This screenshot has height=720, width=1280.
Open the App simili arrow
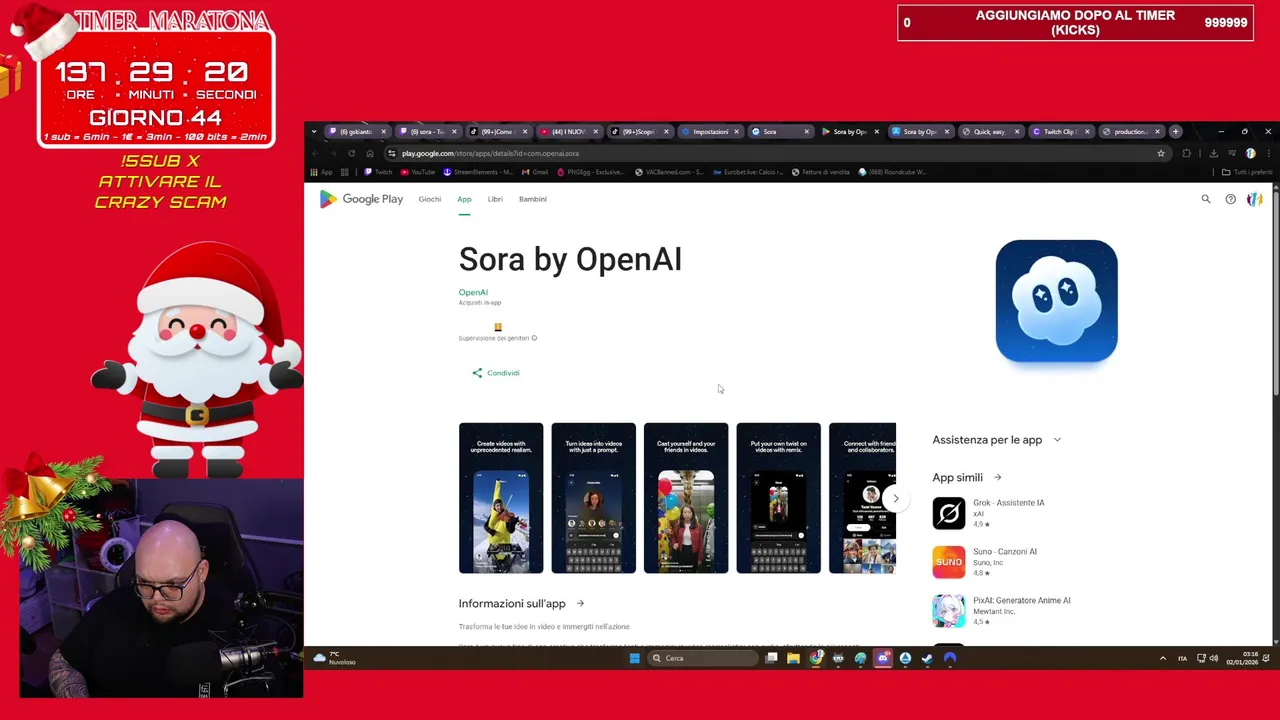pyautogui.click(x=998, y=478)
